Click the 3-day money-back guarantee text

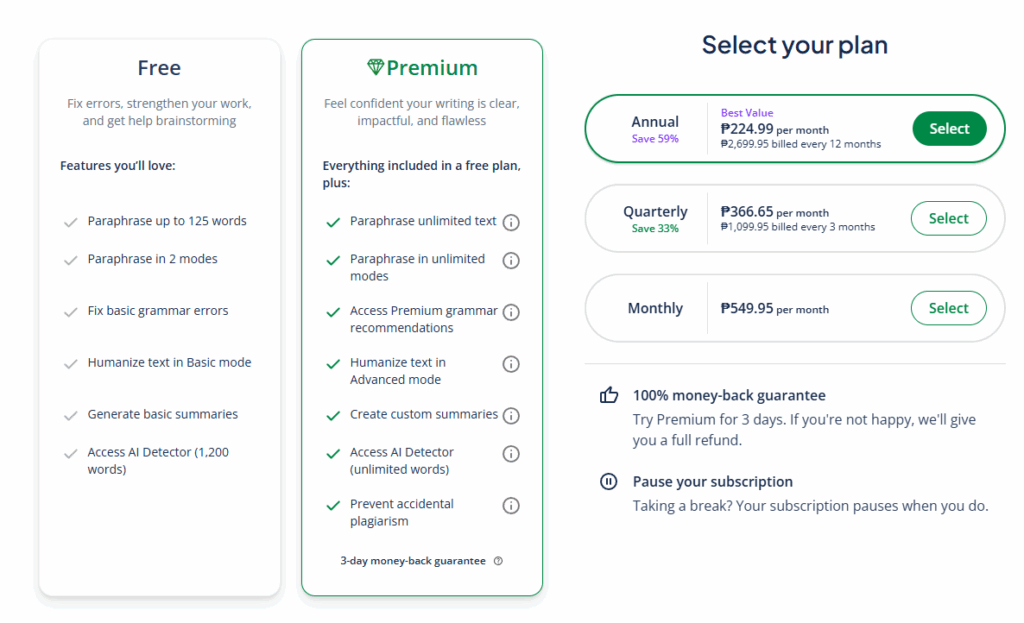click(x=413, y=561)
